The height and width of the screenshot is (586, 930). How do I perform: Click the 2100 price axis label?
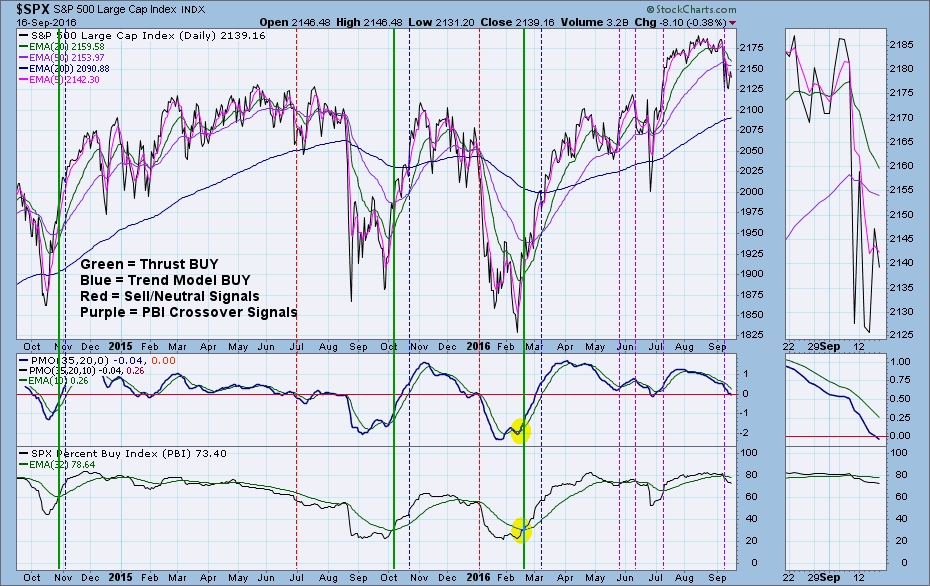click(x=751, y=110)
